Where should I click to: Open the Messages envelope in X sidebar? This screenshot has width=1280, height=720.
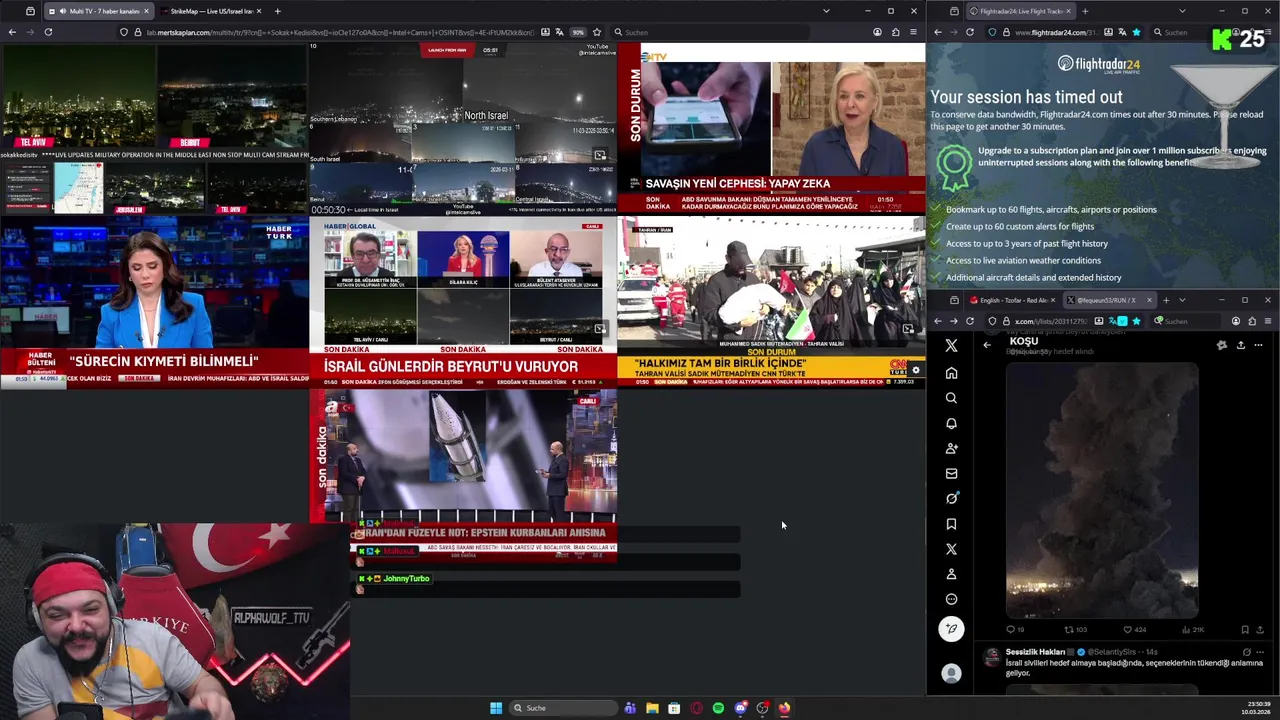951,474
